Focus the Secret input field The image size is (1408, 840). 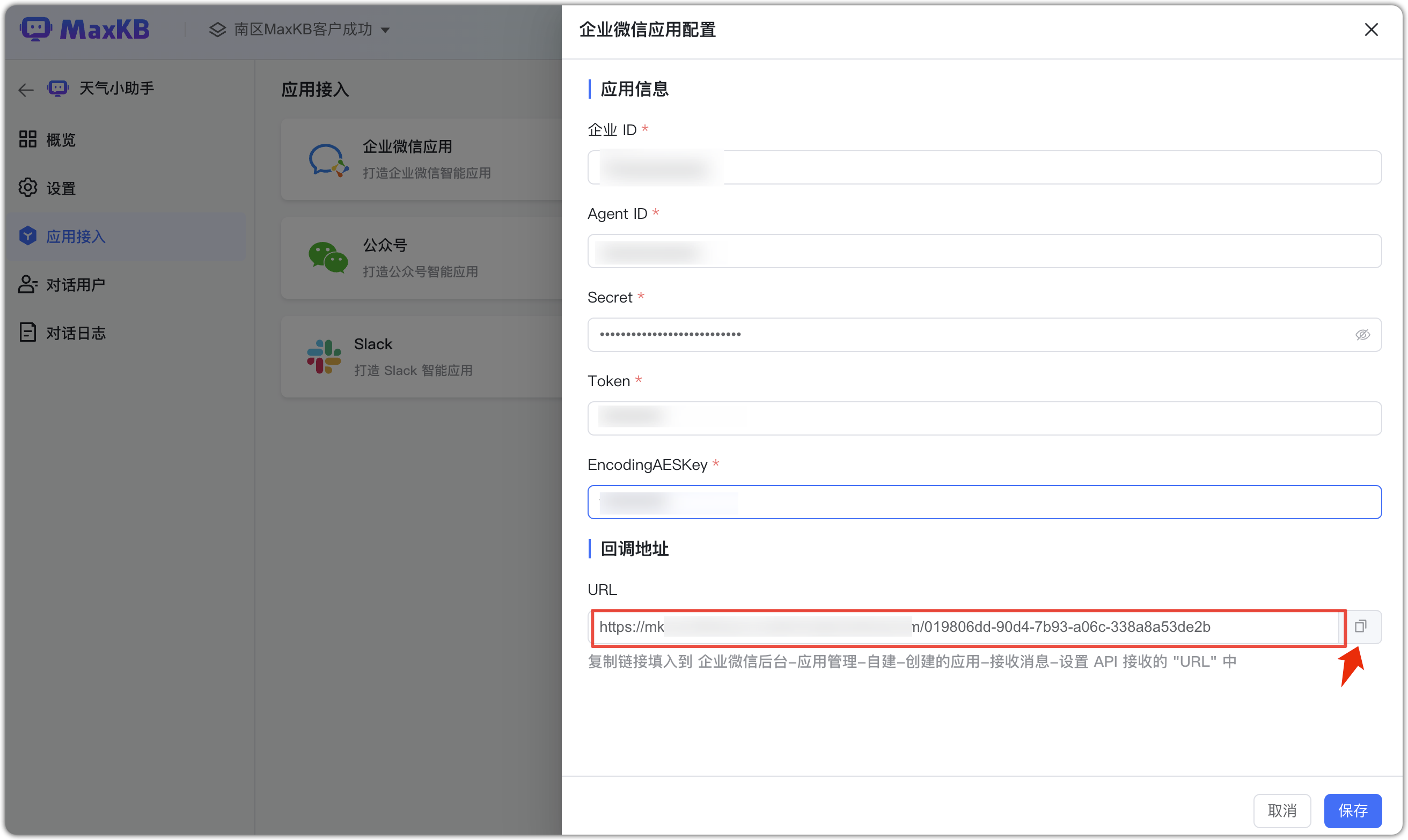click(x=985, y=335)
